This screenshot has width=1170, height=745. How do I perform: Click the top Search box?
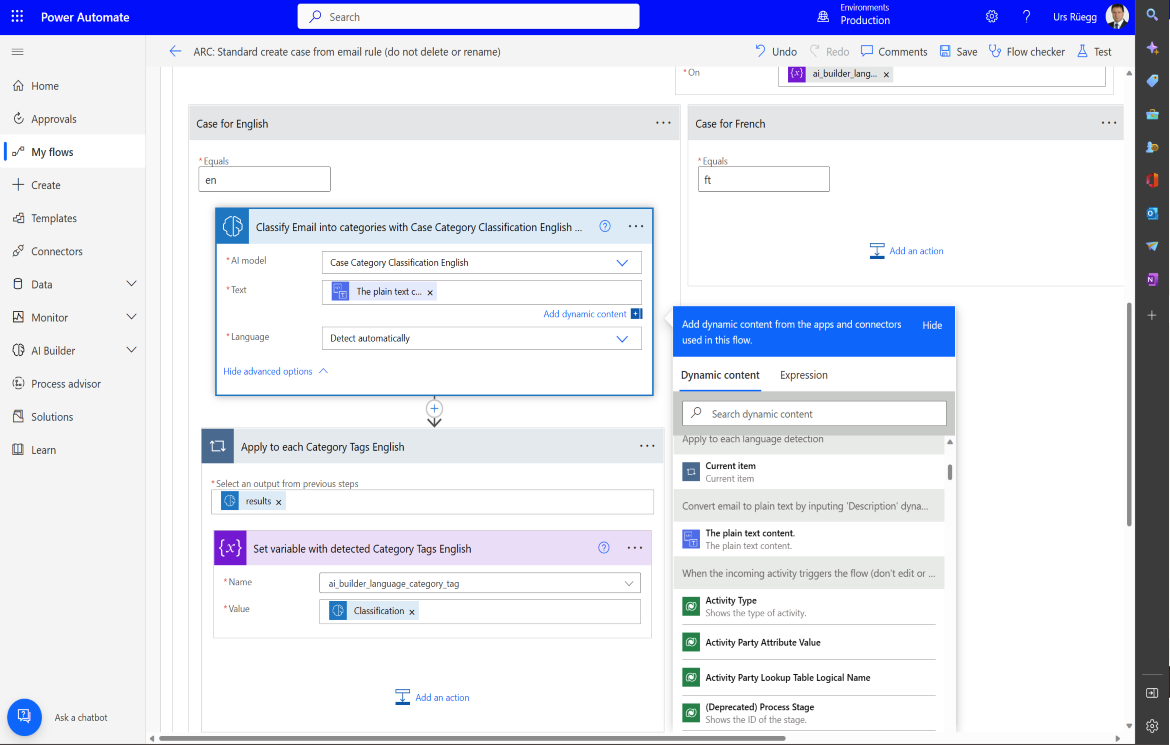pos(469,16)
